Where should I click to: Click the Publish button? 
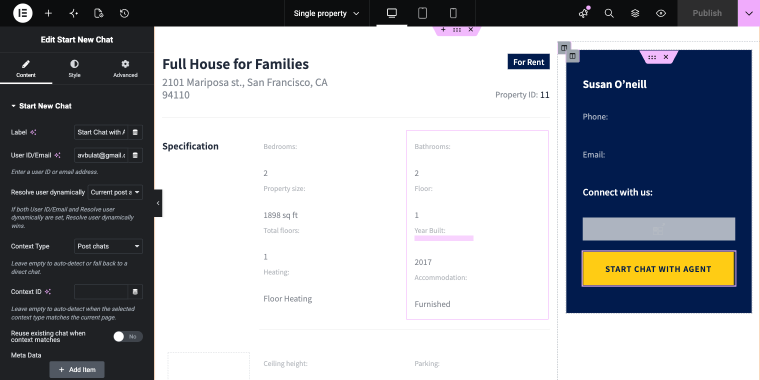[707, 13]
